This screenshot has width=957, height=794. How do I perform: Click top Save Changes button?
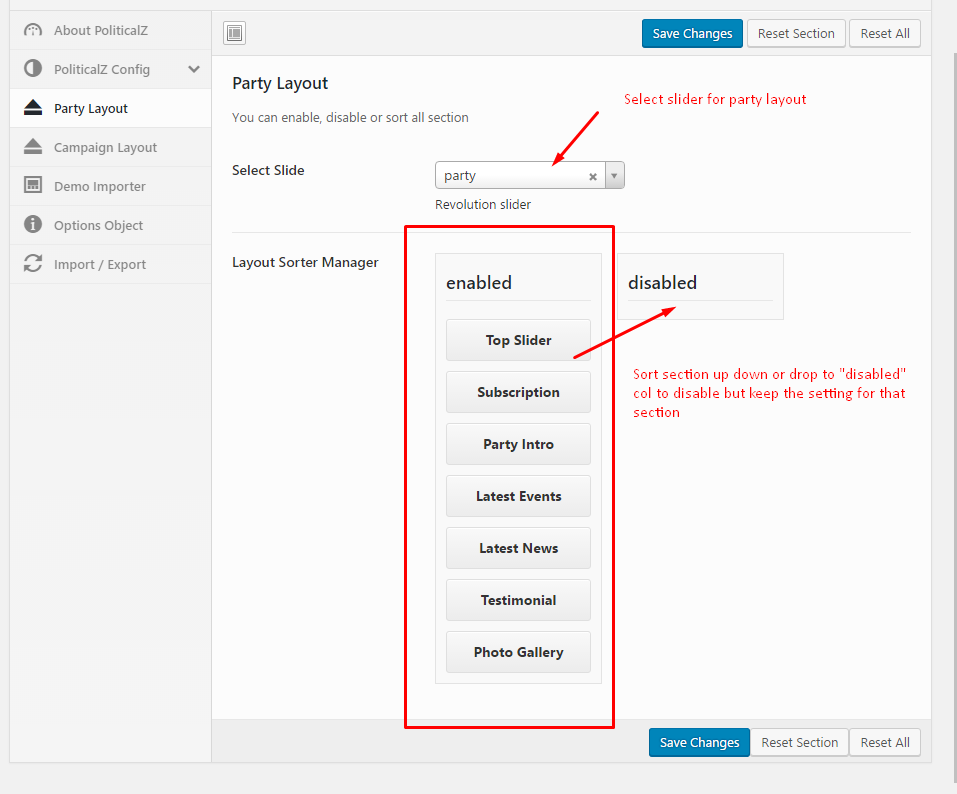pos(692,34)
